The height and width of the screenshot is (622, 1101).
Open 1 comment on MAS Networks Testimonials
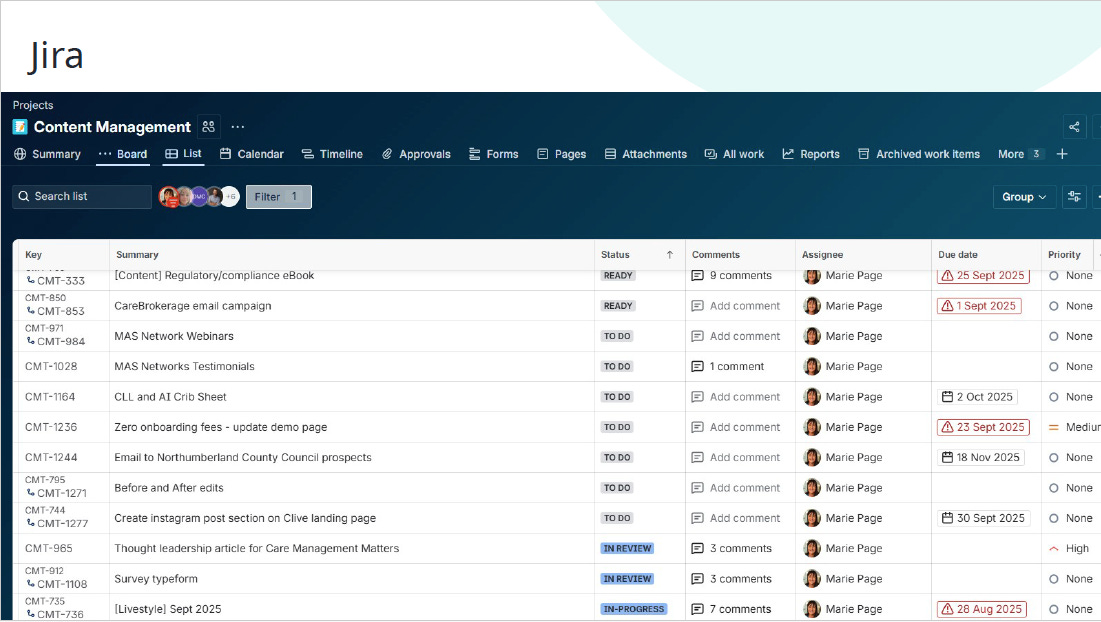[728, 366]
